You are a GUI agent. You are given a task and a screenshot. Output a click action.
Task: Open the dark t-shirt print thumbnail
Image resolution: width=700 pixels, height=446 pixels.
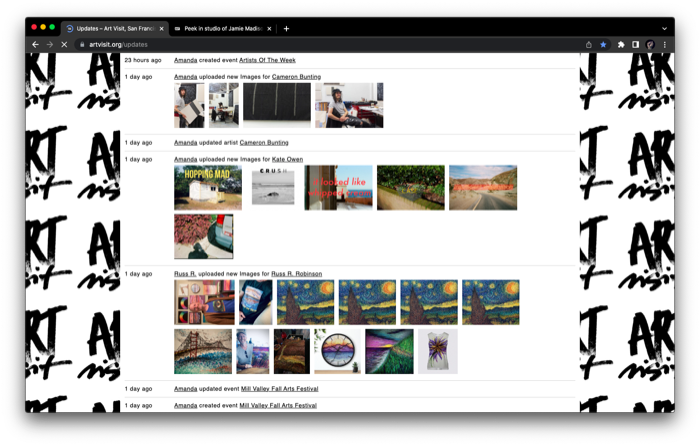coord(255,302)
